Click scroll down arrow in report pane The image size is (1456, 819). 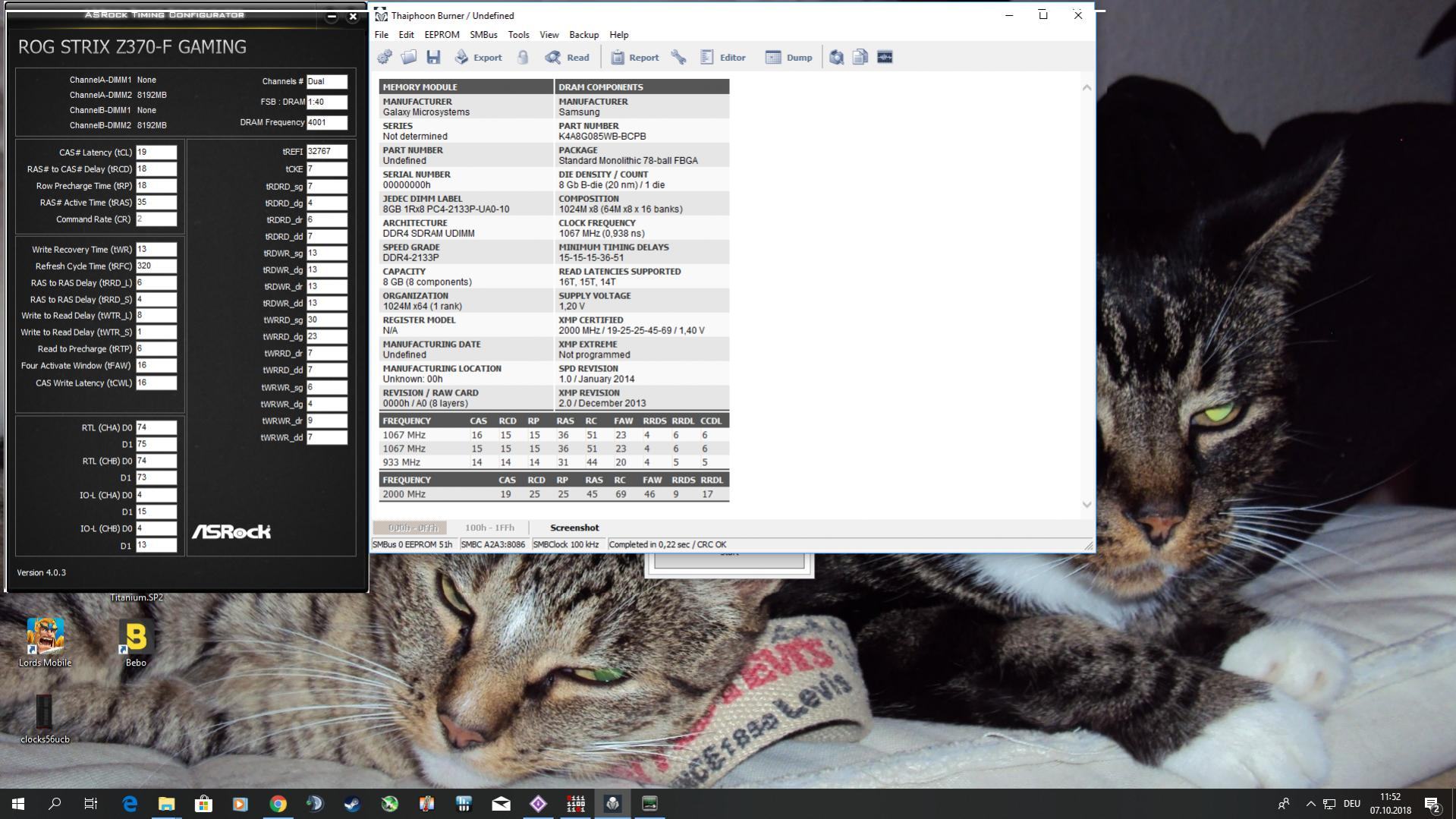click(1086, 504)
